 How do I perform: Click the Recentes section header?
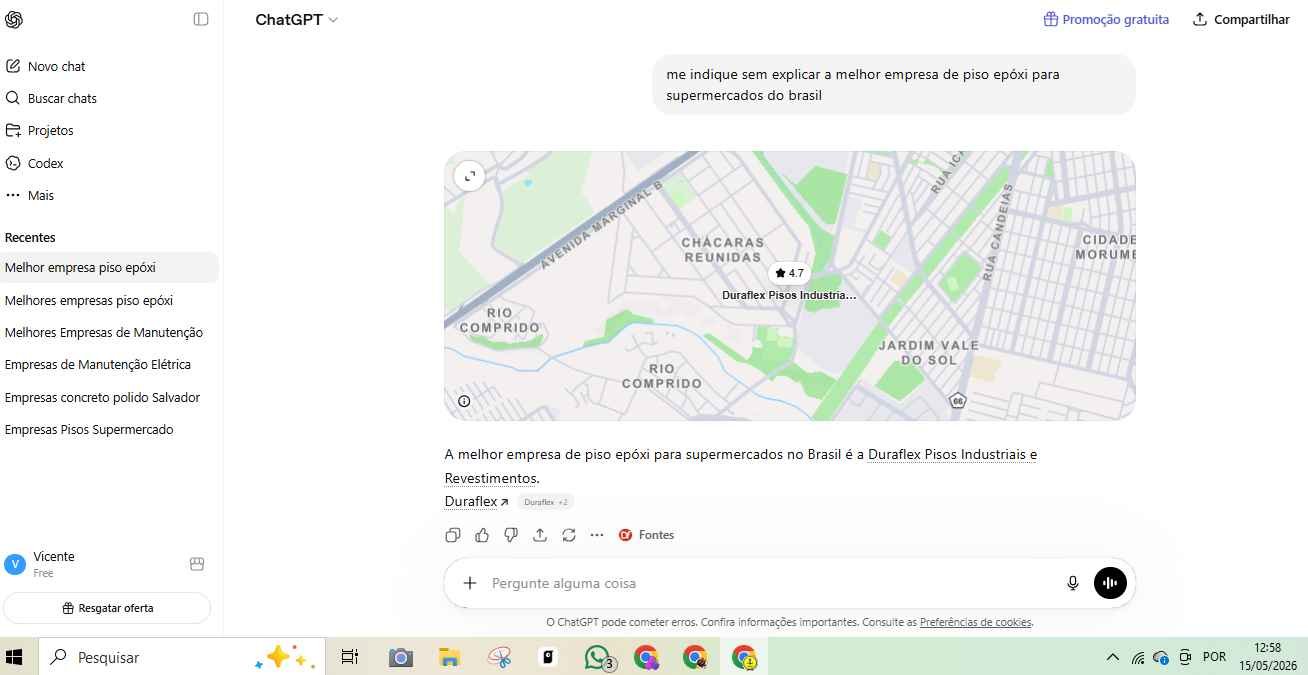pos(30,238)
